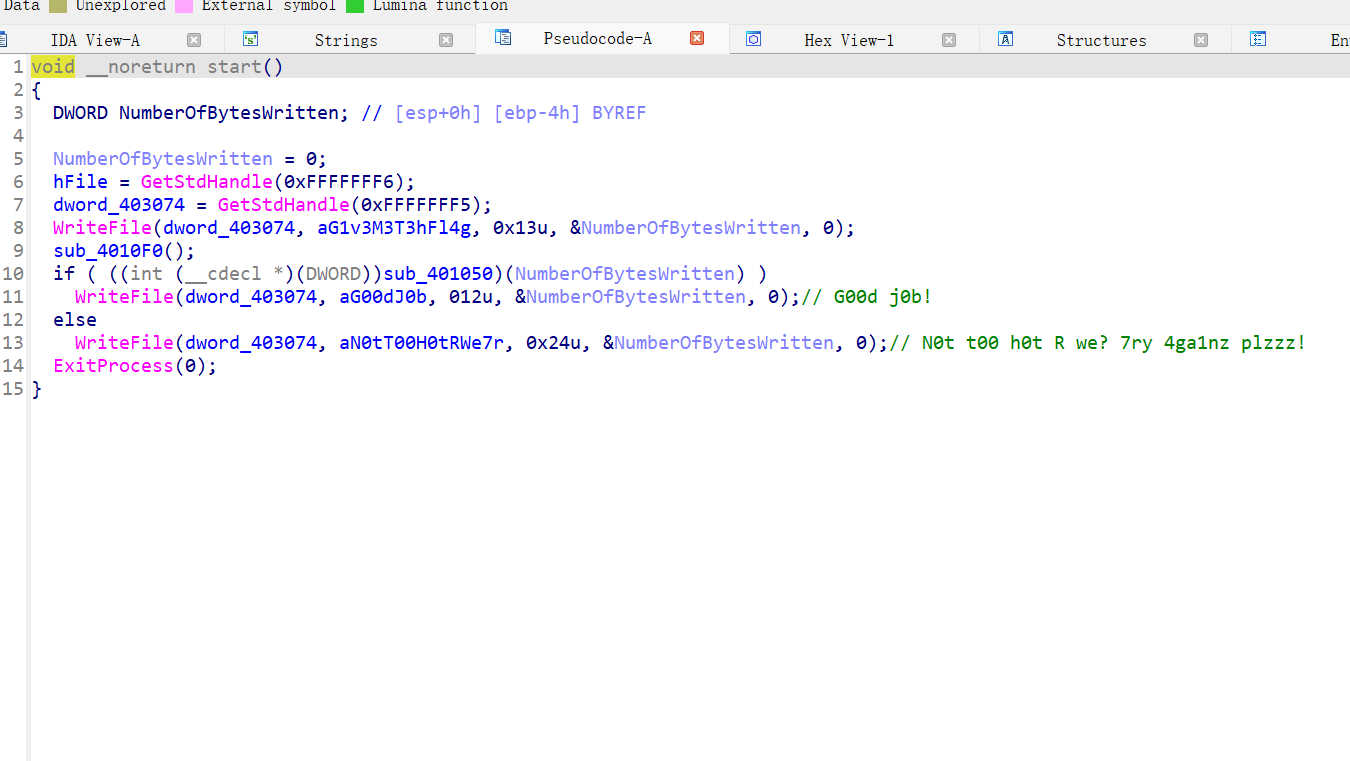Close the IDA View-A tab
Image resolution: width=1350 pixels, height=761 pixels.
(194, 40)
